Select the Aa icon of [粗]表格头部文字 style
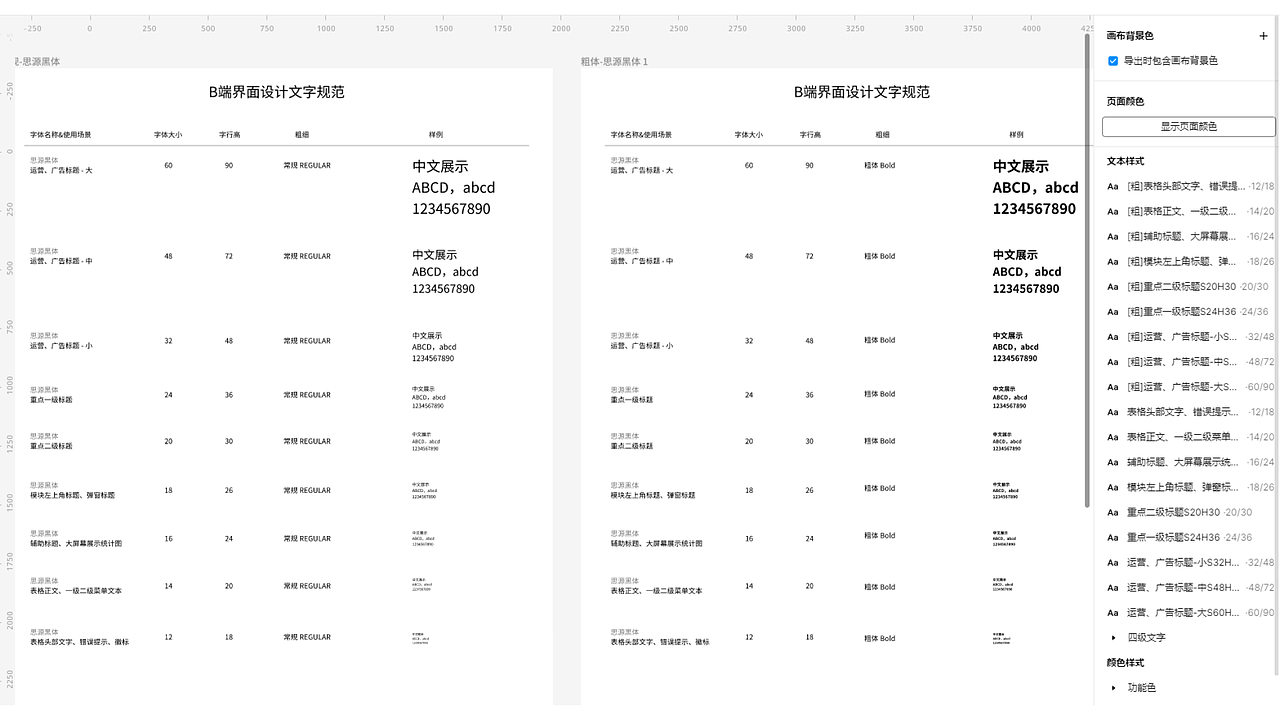The width and height of the screenshot is (1280, 720). [x=1113, y=186]
